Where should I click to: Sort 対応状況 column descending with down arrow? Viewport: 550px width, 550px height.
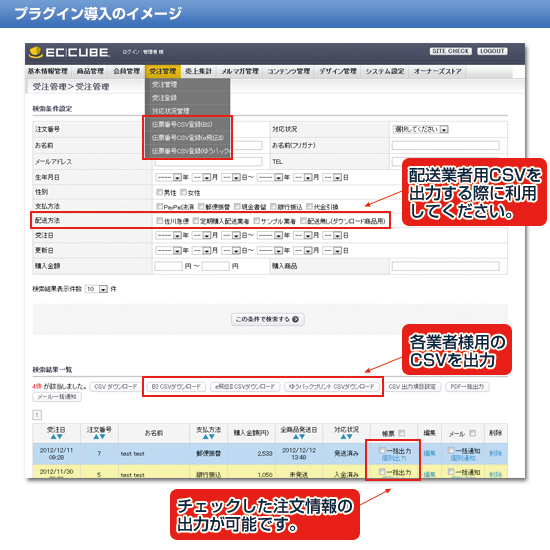[349, 437]
